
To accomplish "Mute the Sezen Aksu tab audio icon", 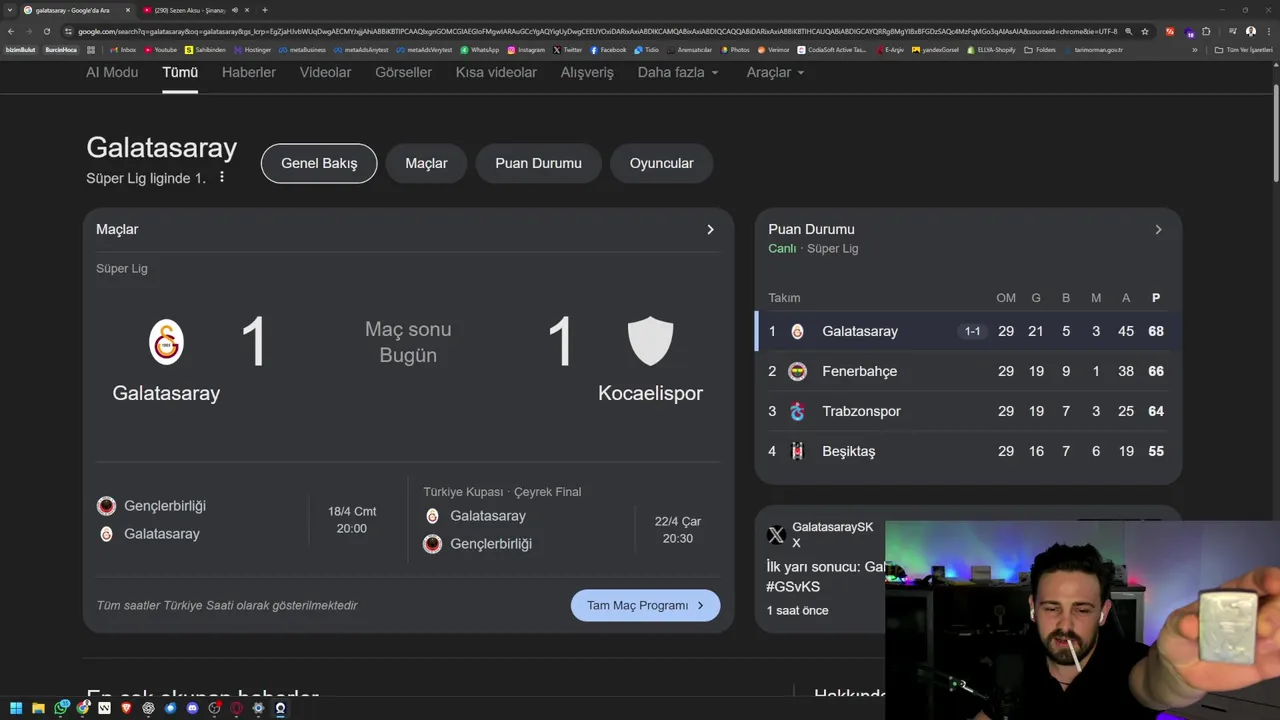I will point(235,10).
